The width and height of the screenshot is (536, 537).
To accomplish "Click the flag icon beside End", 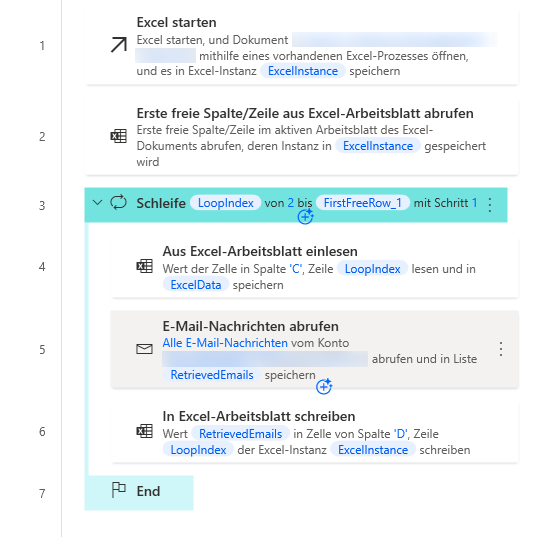I will [119, 490].
